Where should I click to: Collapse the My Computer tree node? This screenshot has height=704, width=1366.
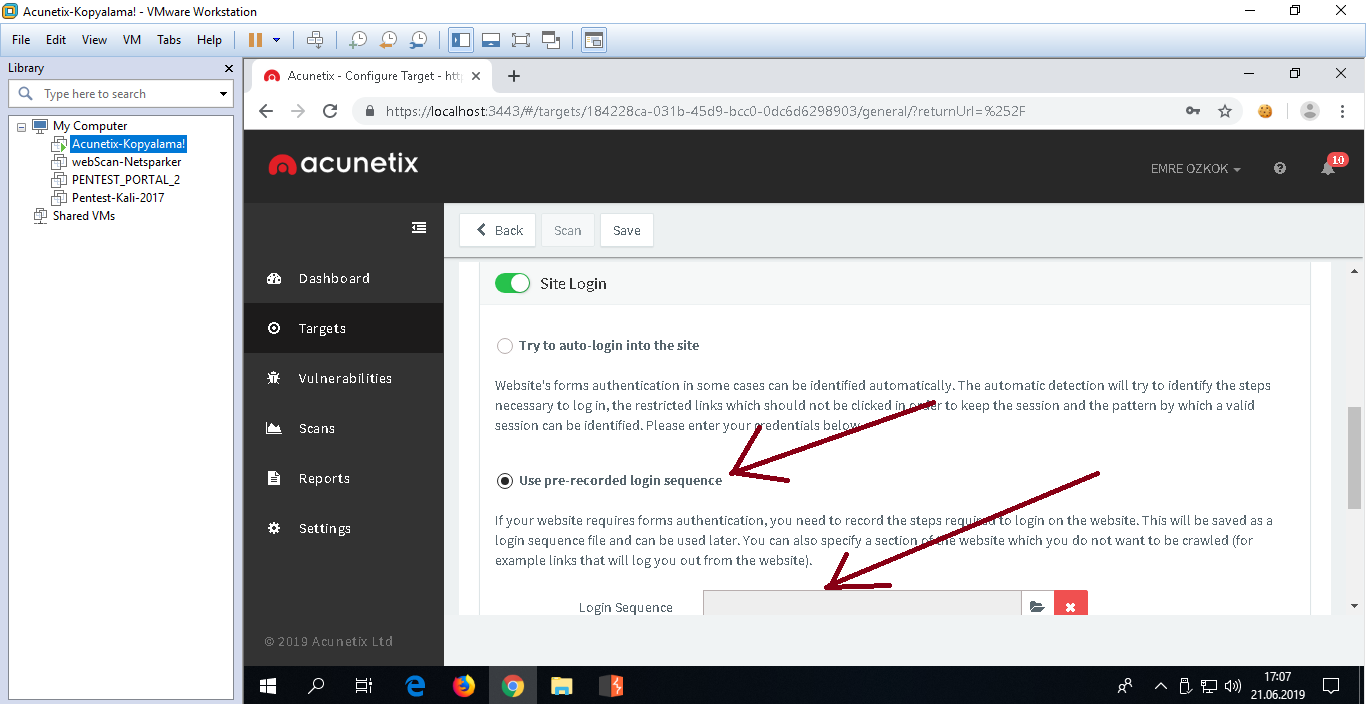(21, 127)
